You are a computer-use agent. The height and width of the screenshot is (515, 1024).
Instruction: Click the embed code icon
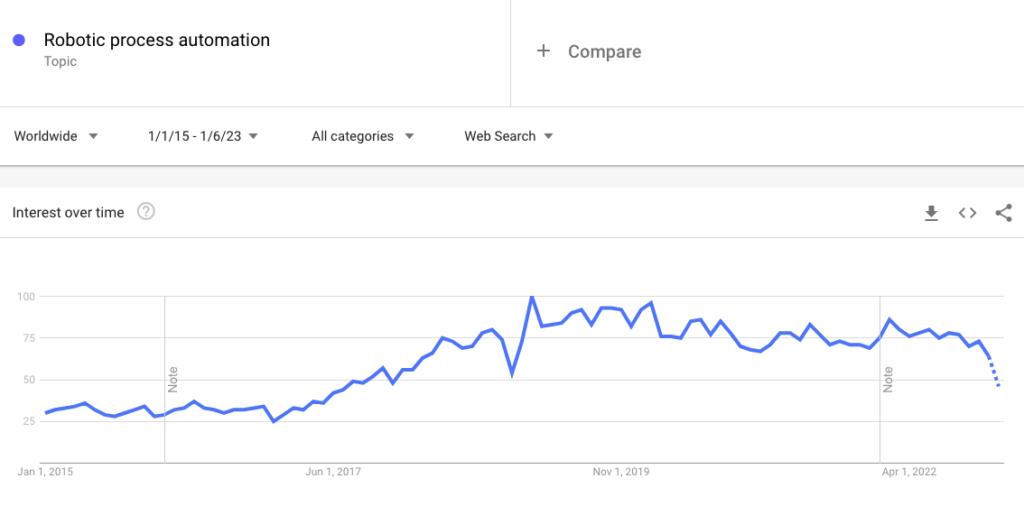click(967, 213)
